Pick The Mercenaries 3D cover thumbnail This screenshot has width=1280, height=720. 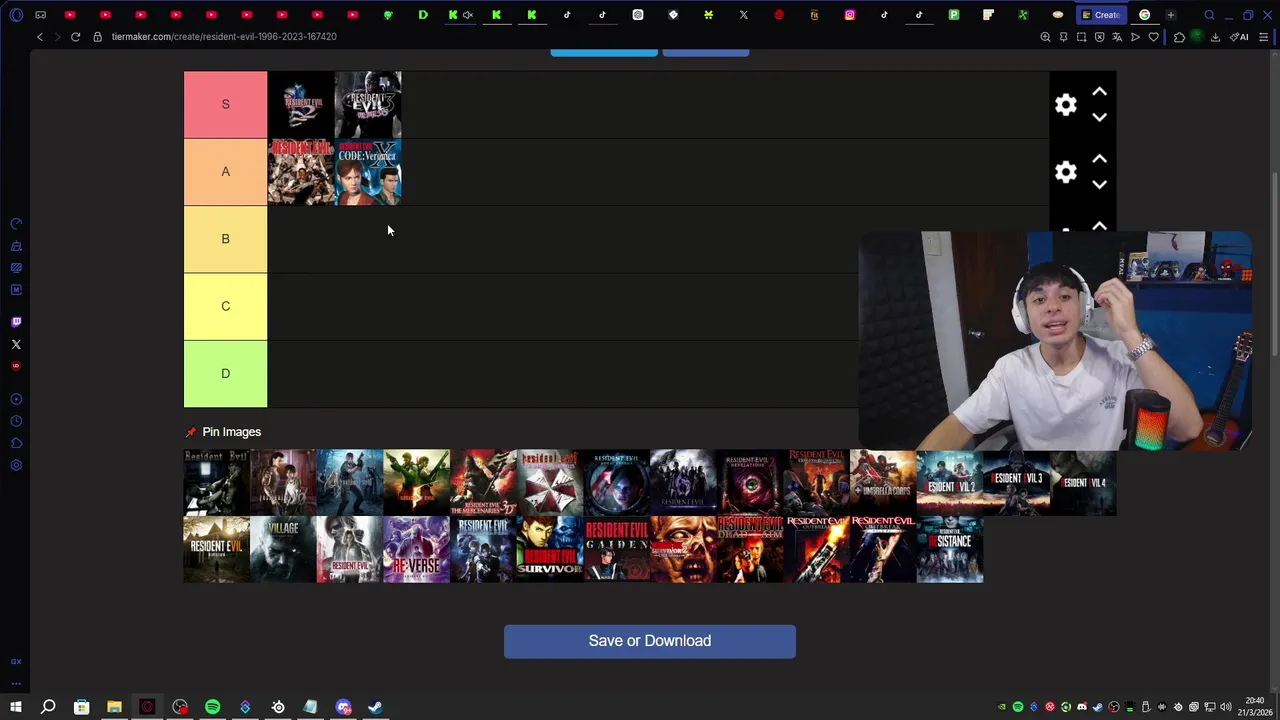pyautogui.click(x=483, y=482)
